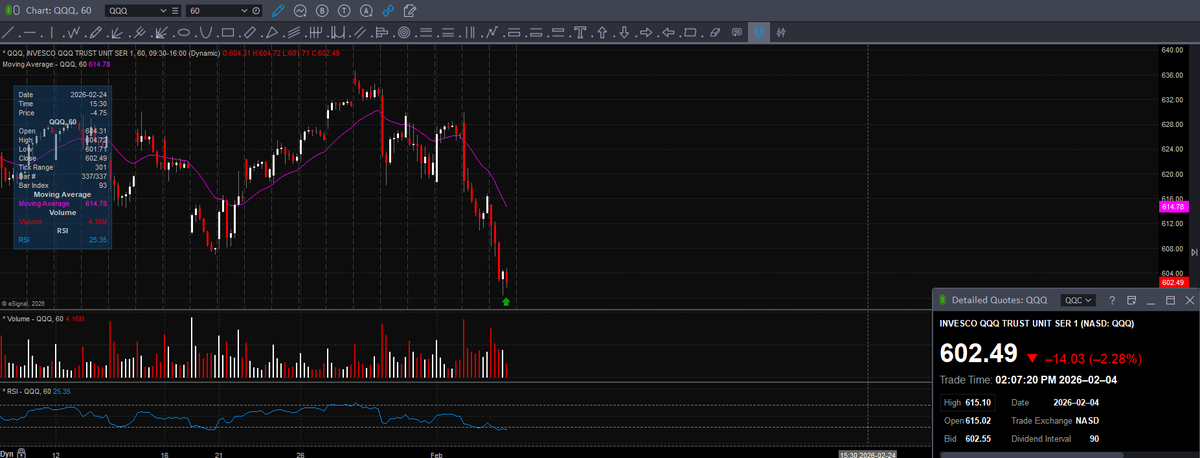Select the trend line drawing tool
The image size is (1200, 458).
pyautogui.click(x=8, y=33)
